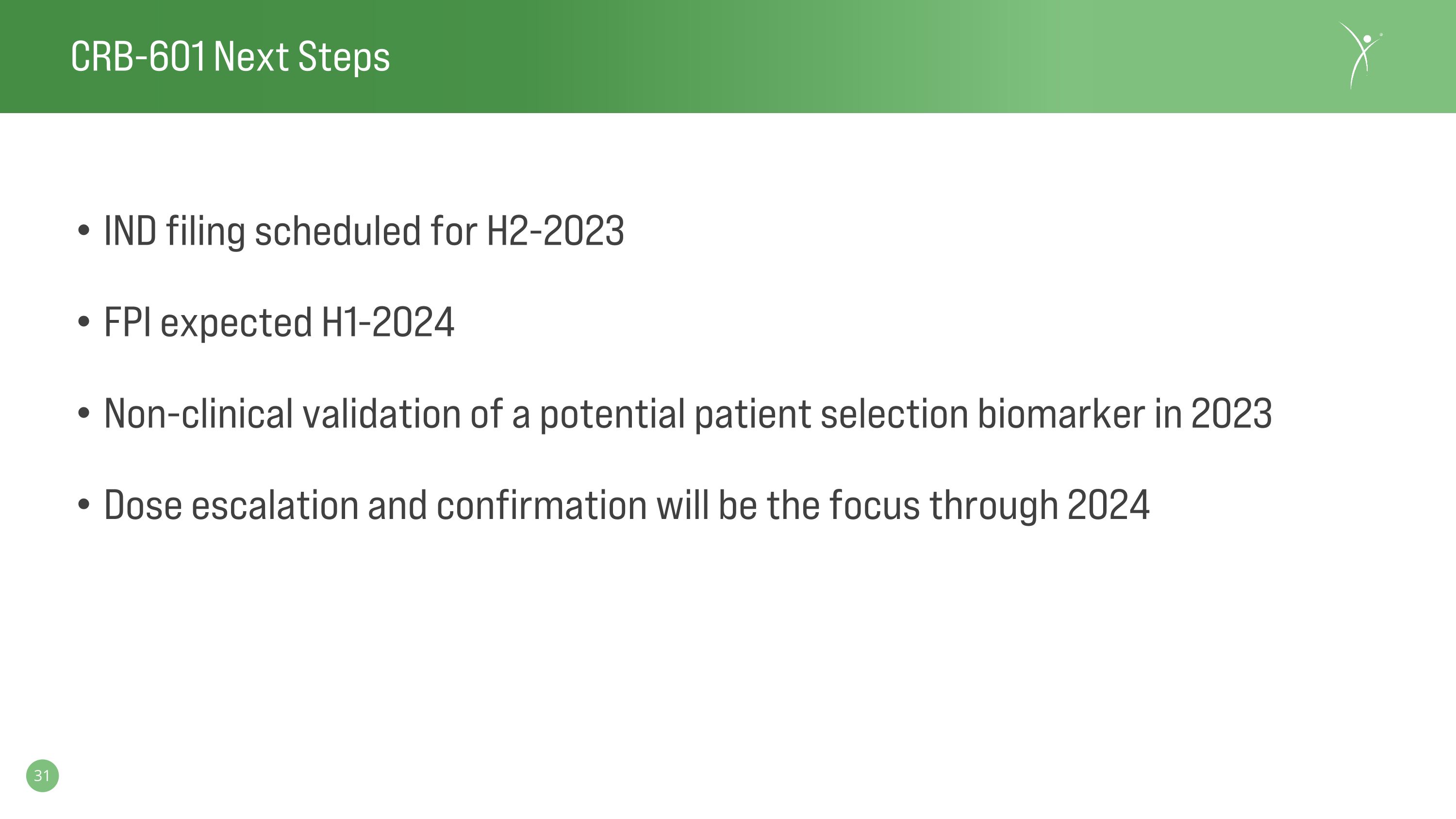Click the word 'scheduled' in first bullet

(338, 231)
